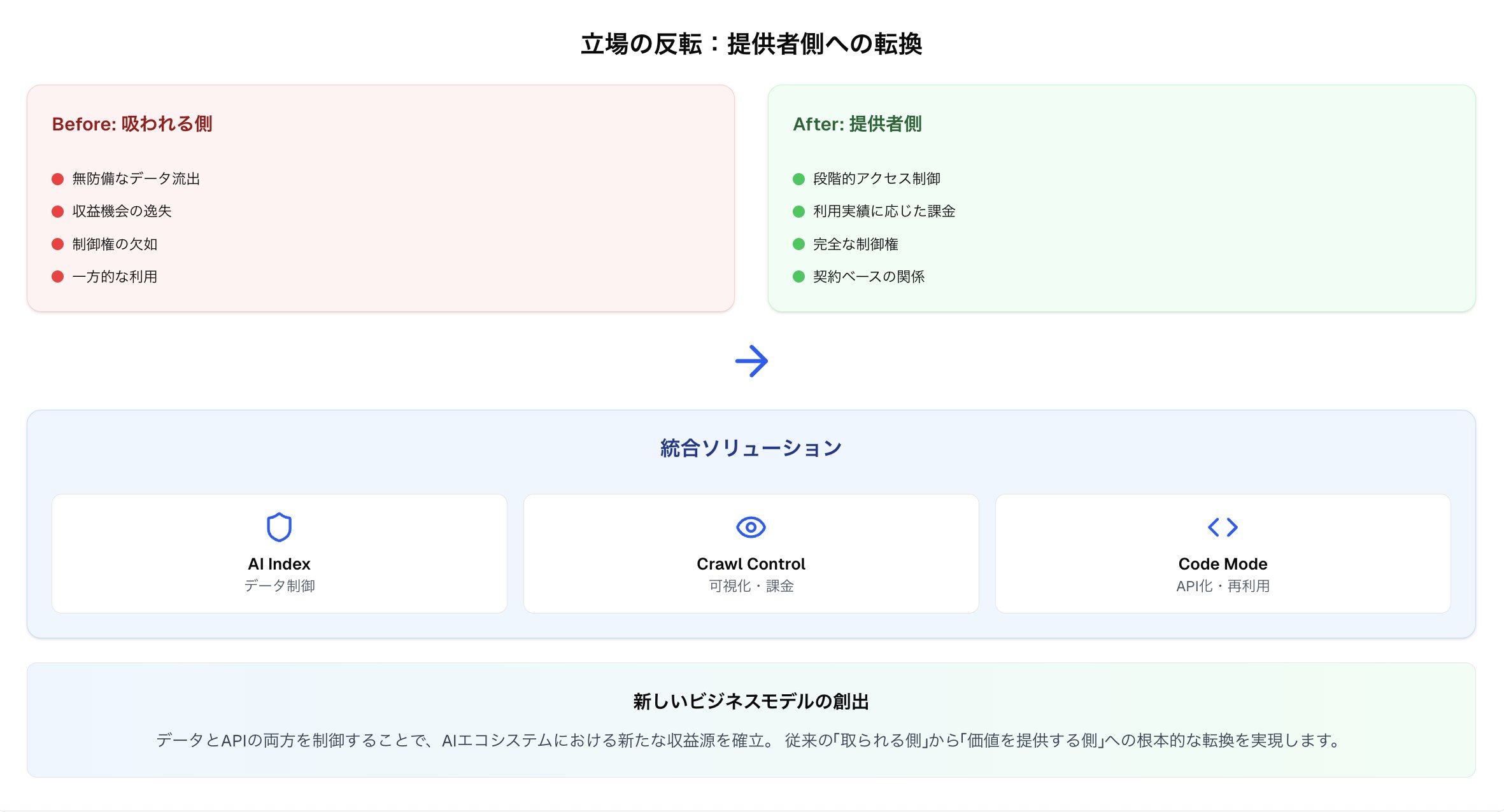Screen dimensions: 1504x812
Task: Click the 統合ソリューション section title
Action: click(x=751, y=448)
